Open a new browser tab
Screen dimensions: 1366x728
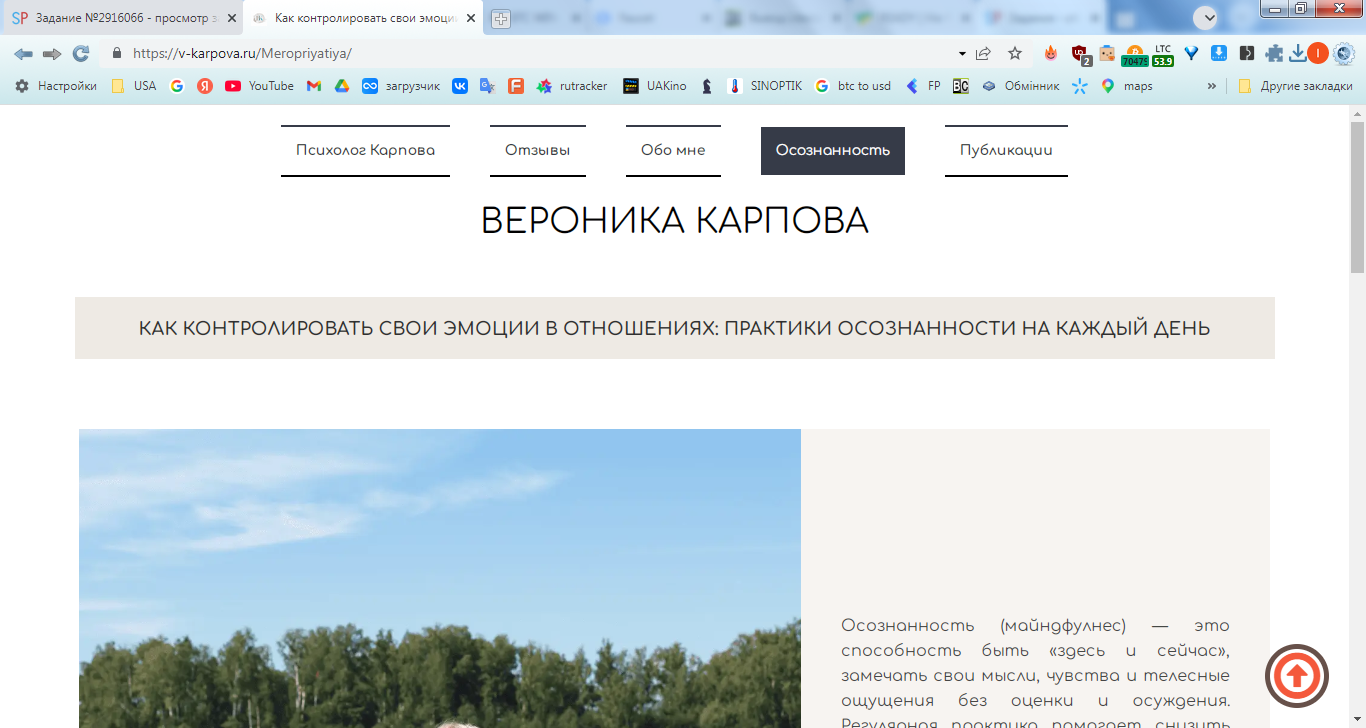[x=501, y=18]
